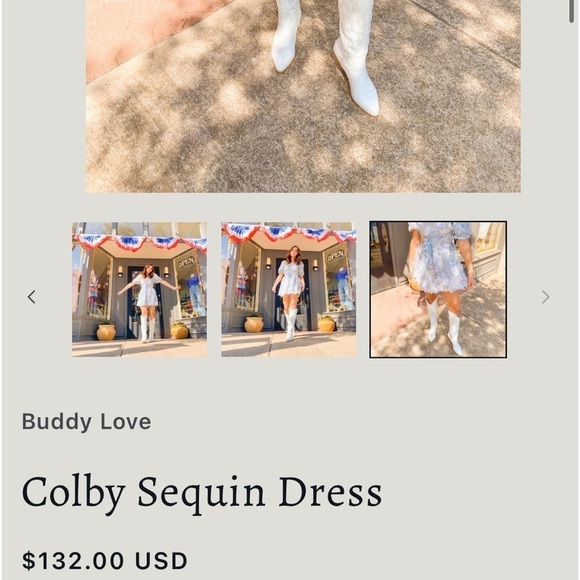Click the OPEN sign in the second thumbnail
This screenshot has height=580, width=580.
[x=335, y=255]
